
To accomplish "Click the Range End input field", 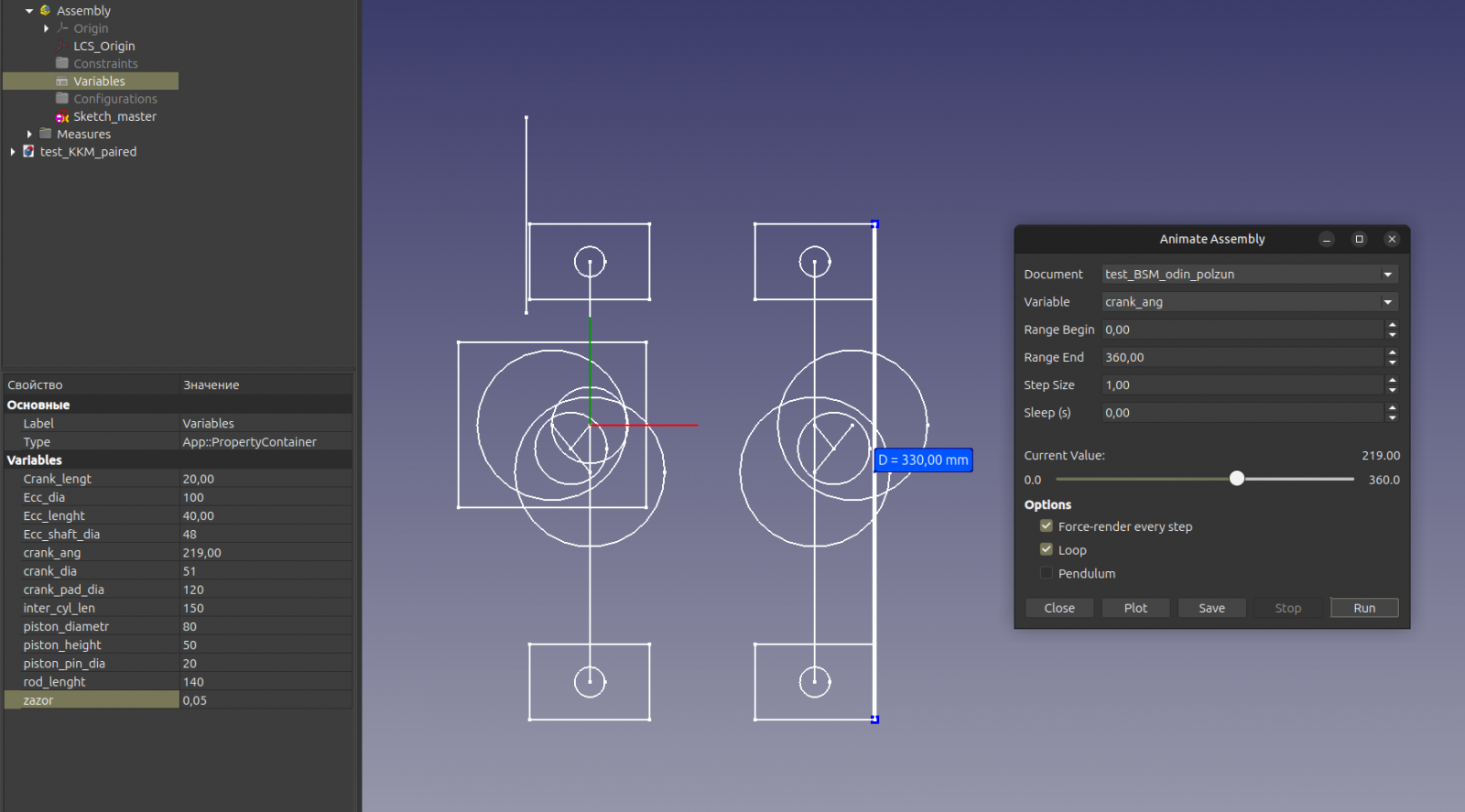I will click(x=1242, y=358).
